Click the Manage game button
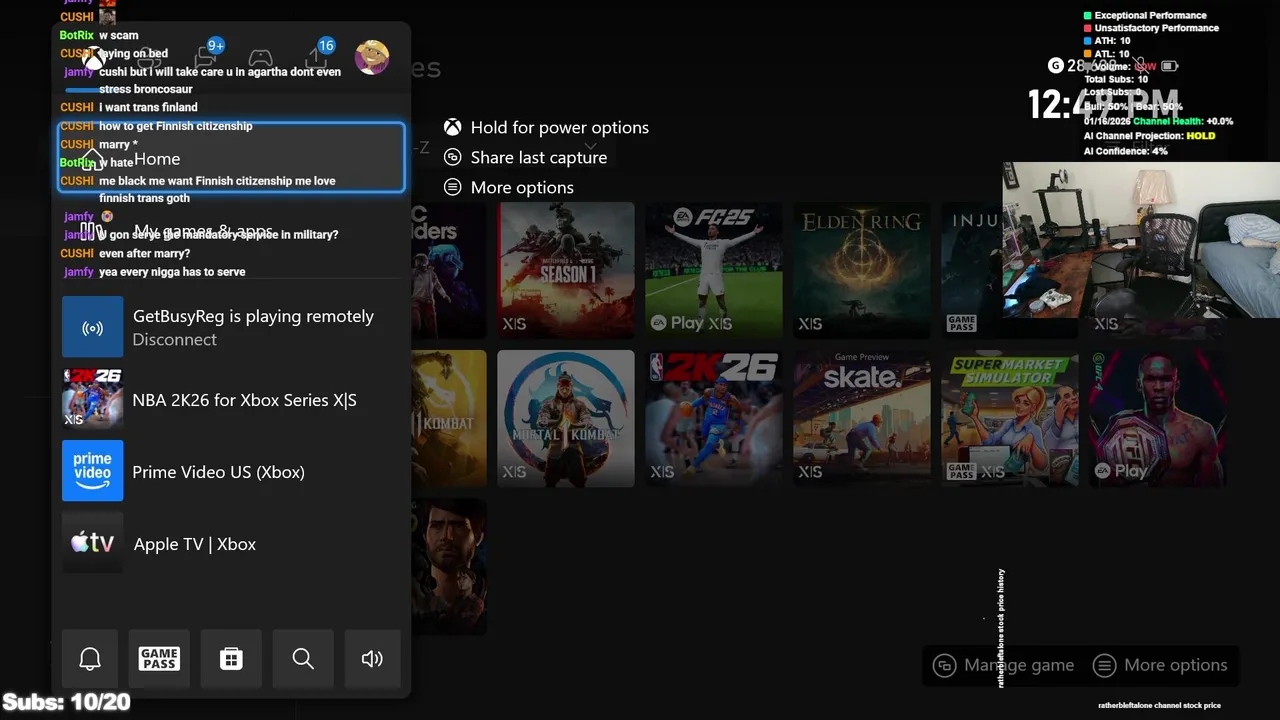 (x=1004, y=665)
